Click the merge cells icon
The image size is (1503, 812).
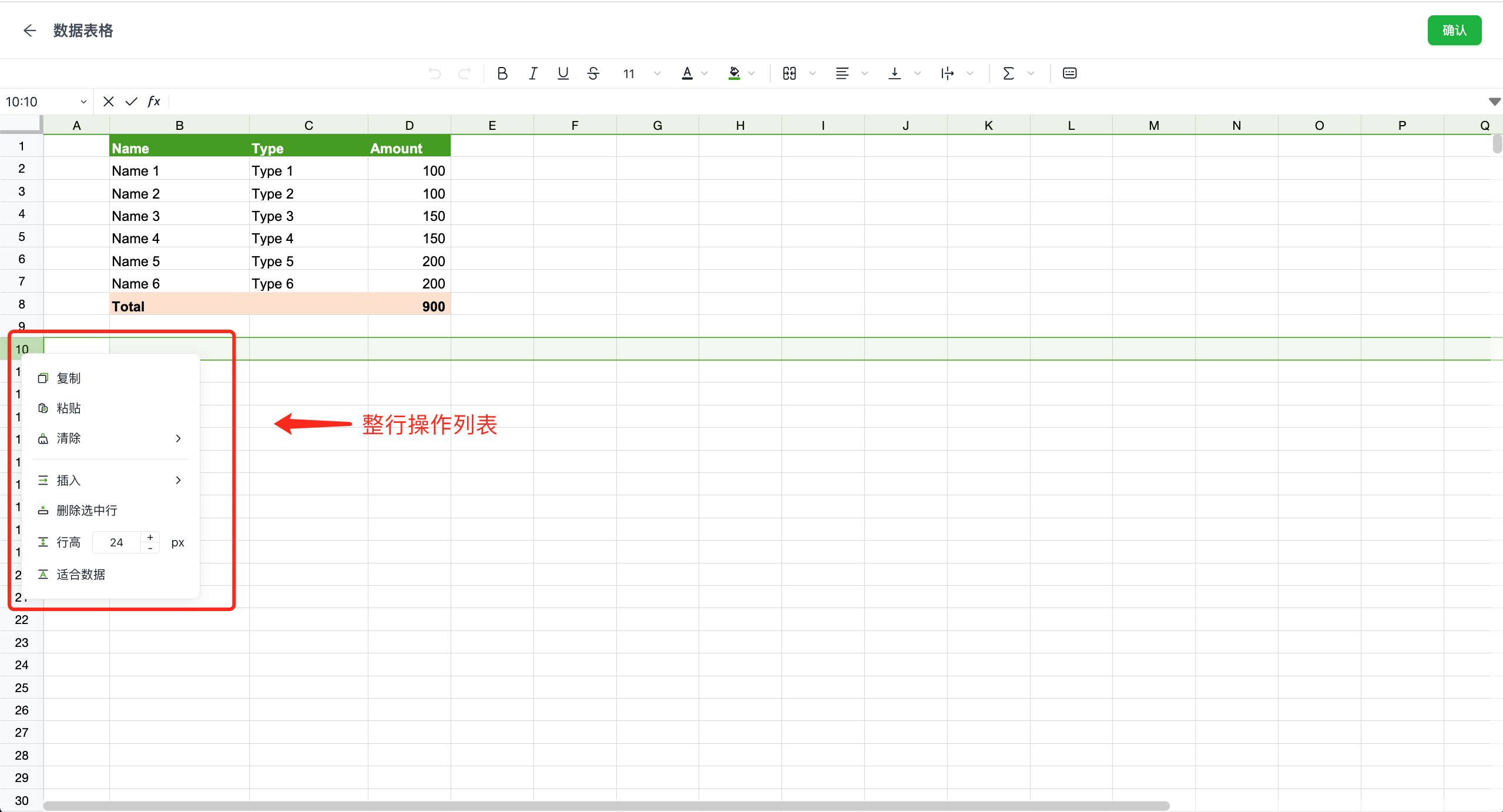click(789, 73)
